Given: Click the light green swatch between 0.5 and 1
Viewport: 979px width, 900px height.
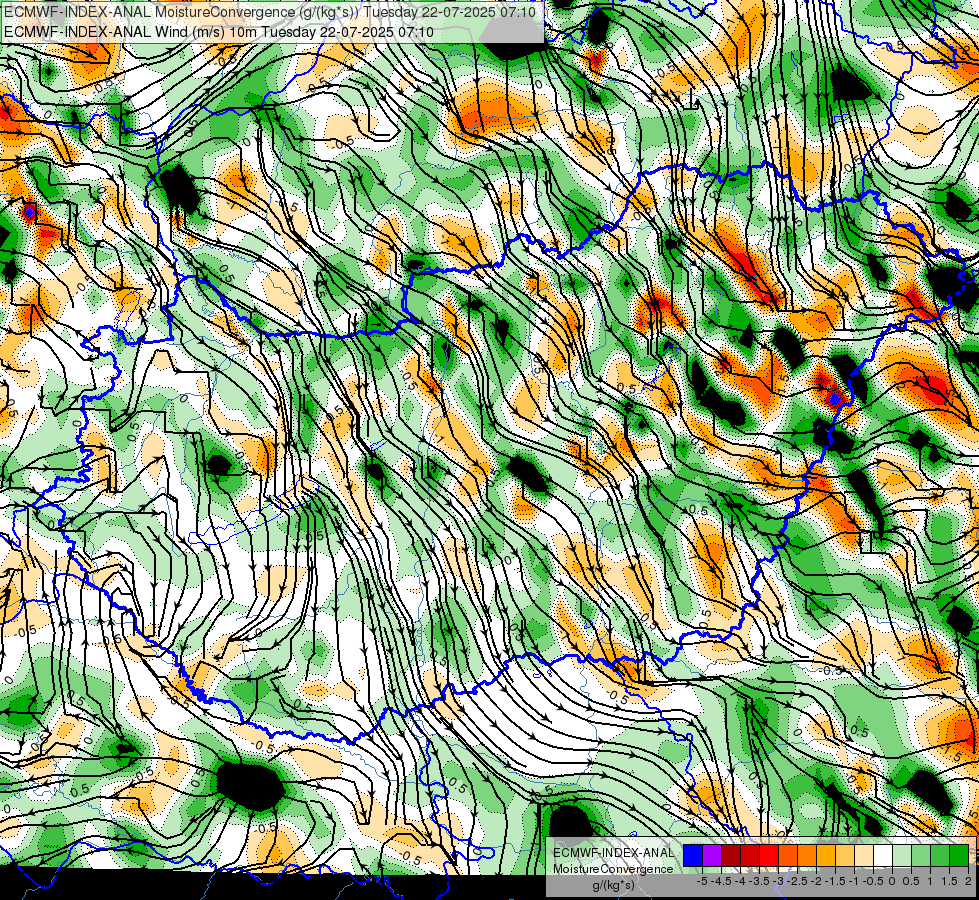Looking at the screenshot, I should (922, 855).
